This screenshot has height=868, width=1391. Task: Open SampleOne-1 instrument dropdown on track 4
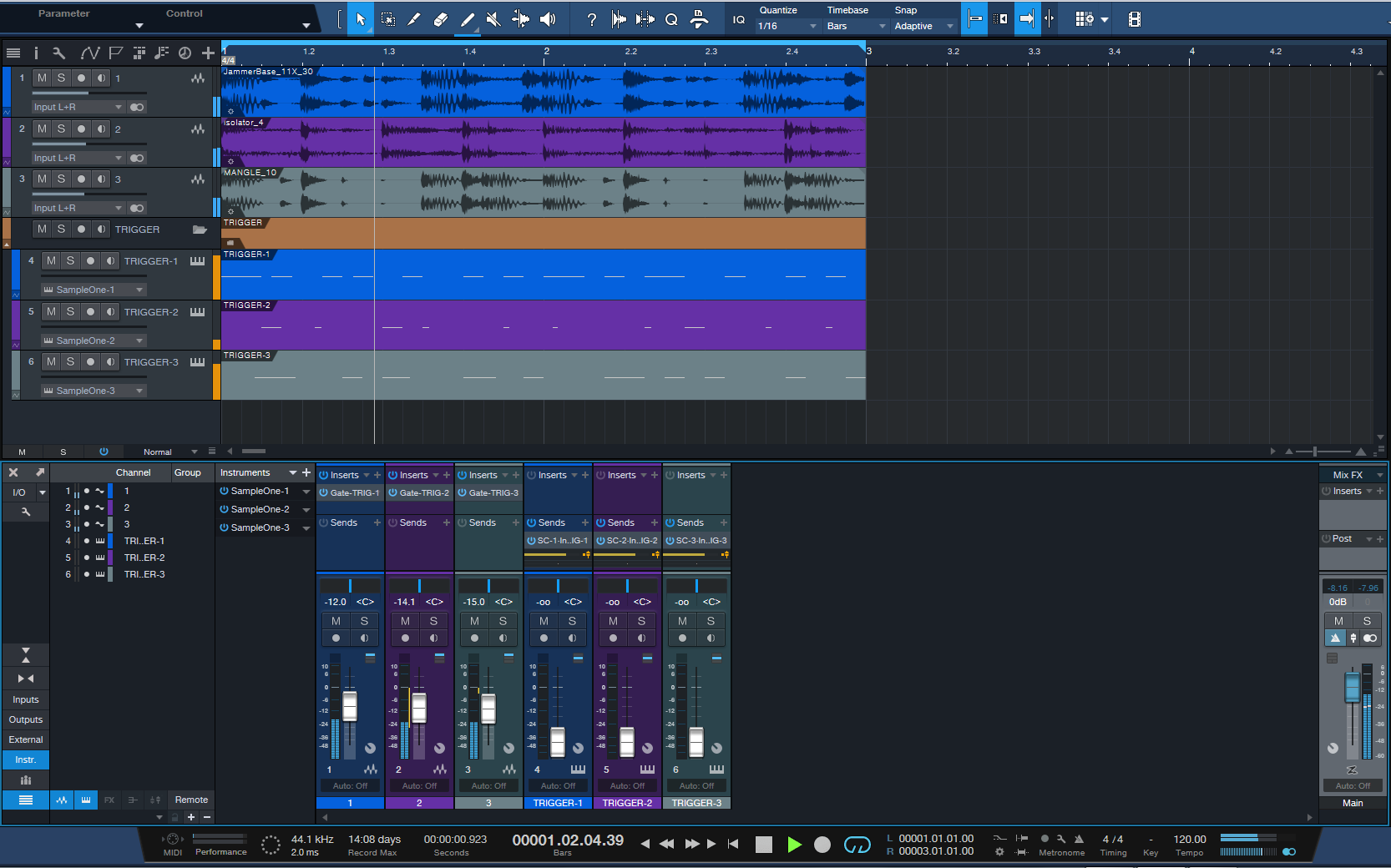[94, 290]
